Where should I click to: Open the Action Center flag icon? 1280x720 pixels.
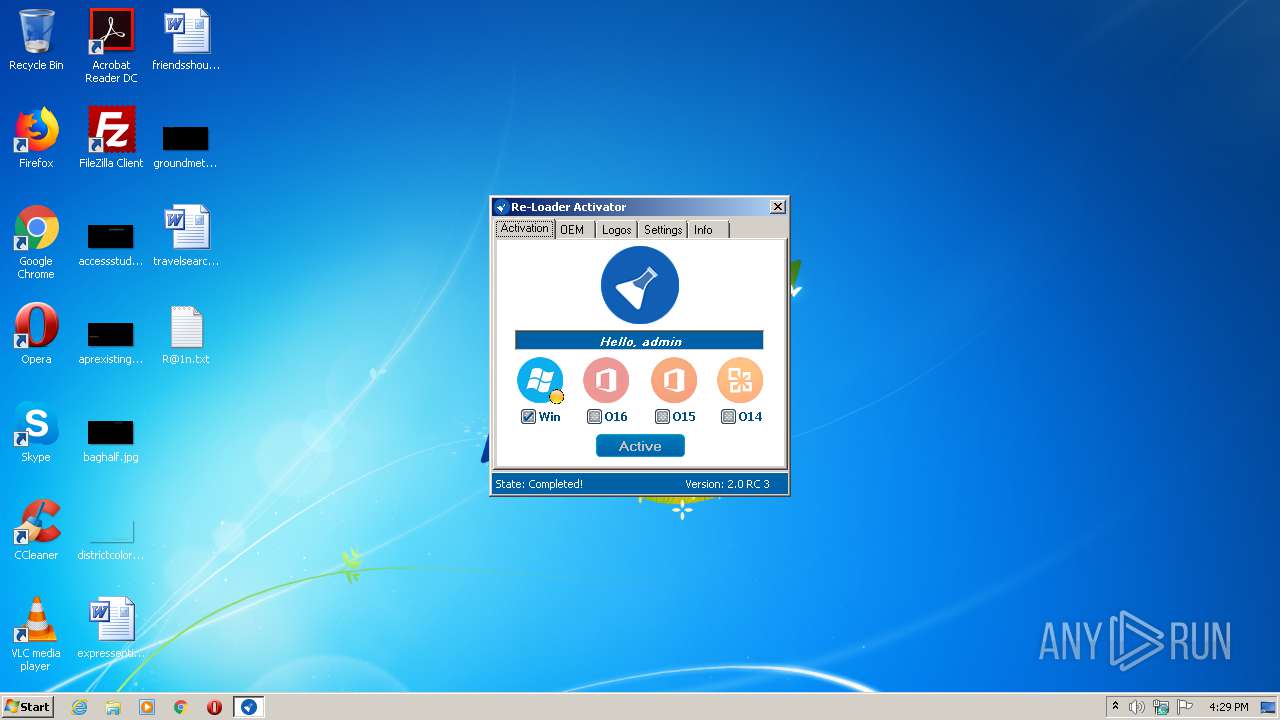[x=1185, y=707]
